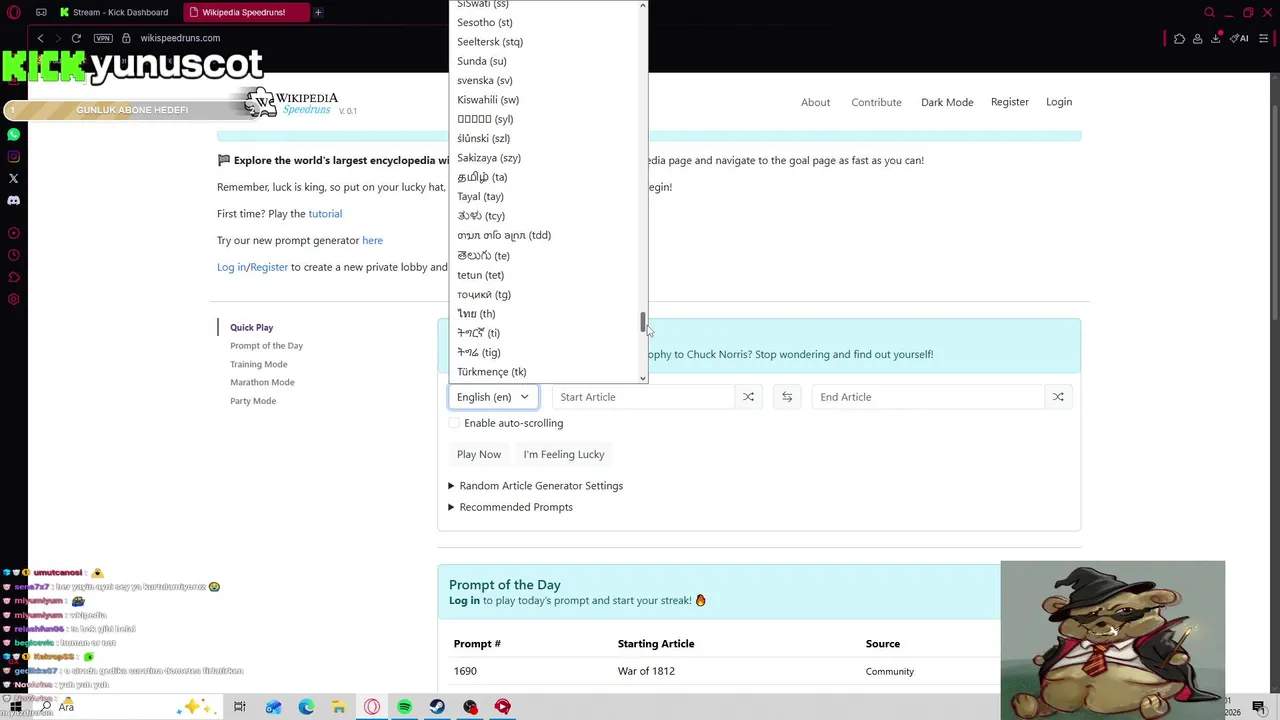Open the extensions puzzle icon
This screenshot has width=1280, height=720.
point(1179,38)
